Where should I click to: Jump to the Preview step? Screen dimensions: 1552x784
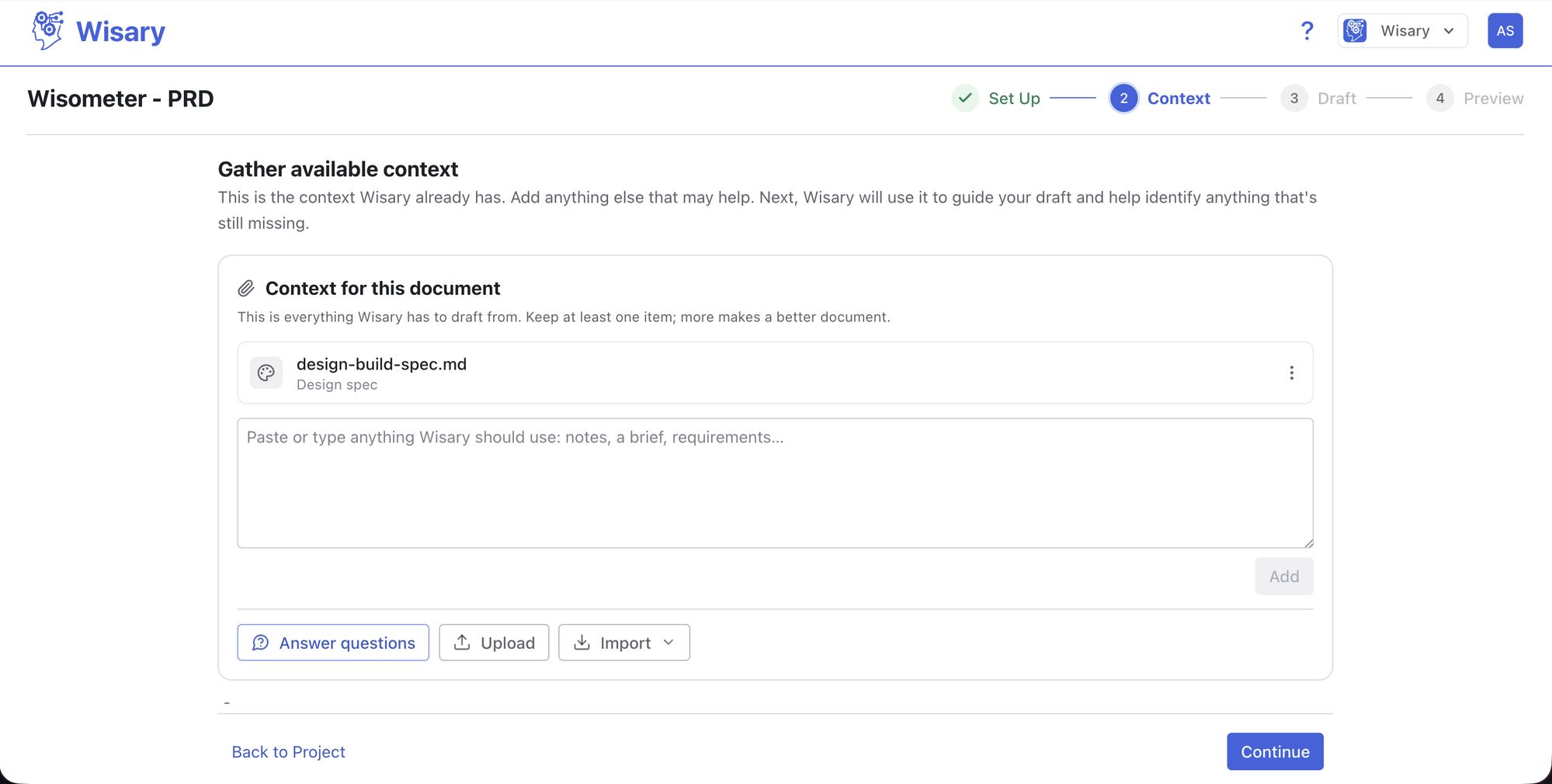point(1493,99)
